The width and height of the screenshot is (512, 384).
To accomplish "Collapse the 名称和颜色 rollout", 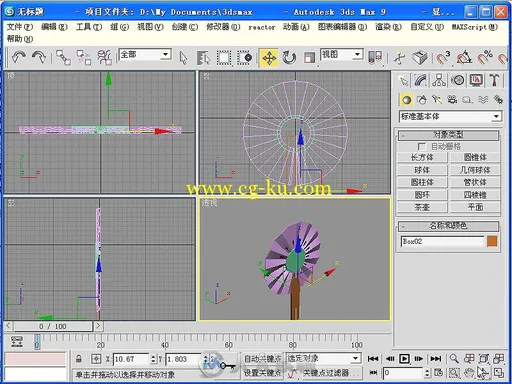I will coord(448,226).
